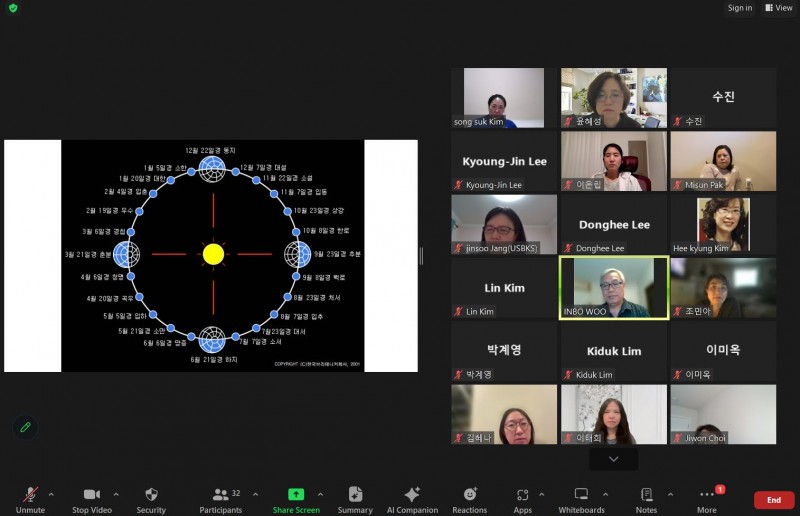Expand audio options arrow beside Unmute
This screenshot has height=516, width=800.
(51, 494)
